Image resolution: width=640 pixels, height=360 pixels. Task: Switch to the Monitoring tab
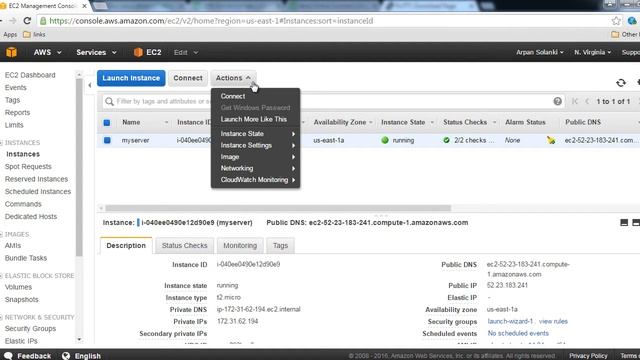240,246
